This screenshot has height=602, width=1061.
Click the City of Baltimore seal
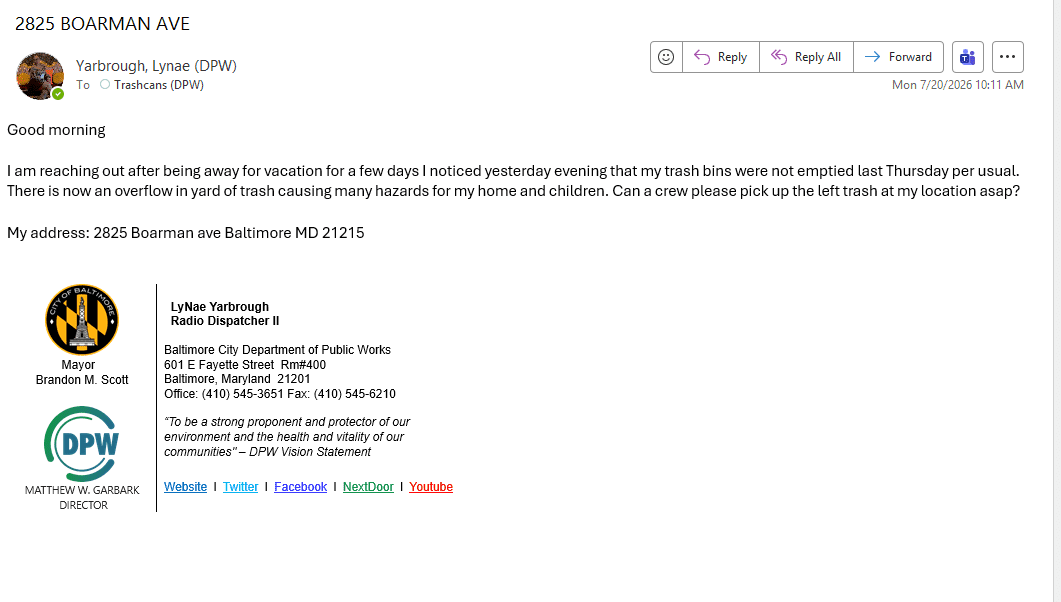[82, 319]
